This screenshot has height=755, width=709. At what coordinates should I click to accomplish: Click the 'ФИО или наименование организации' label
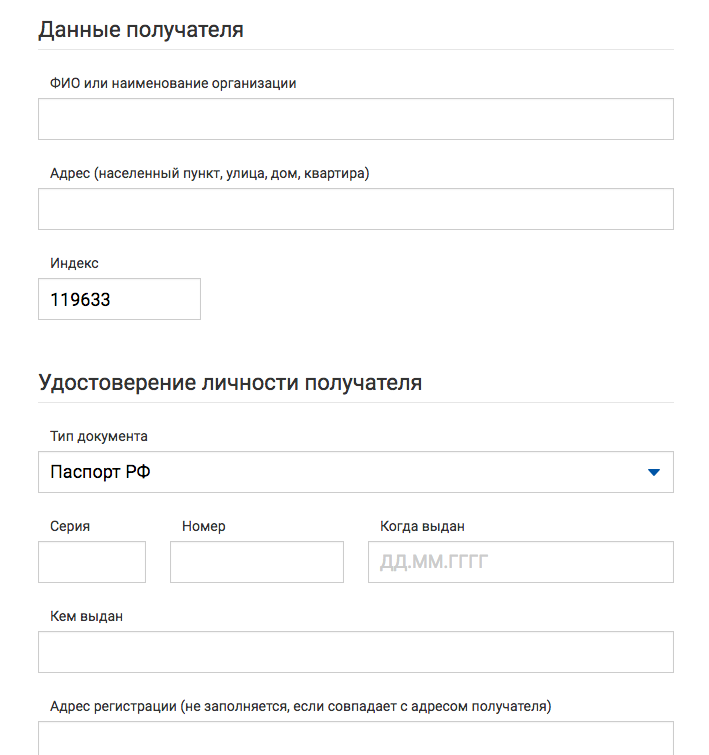[173, 83]
